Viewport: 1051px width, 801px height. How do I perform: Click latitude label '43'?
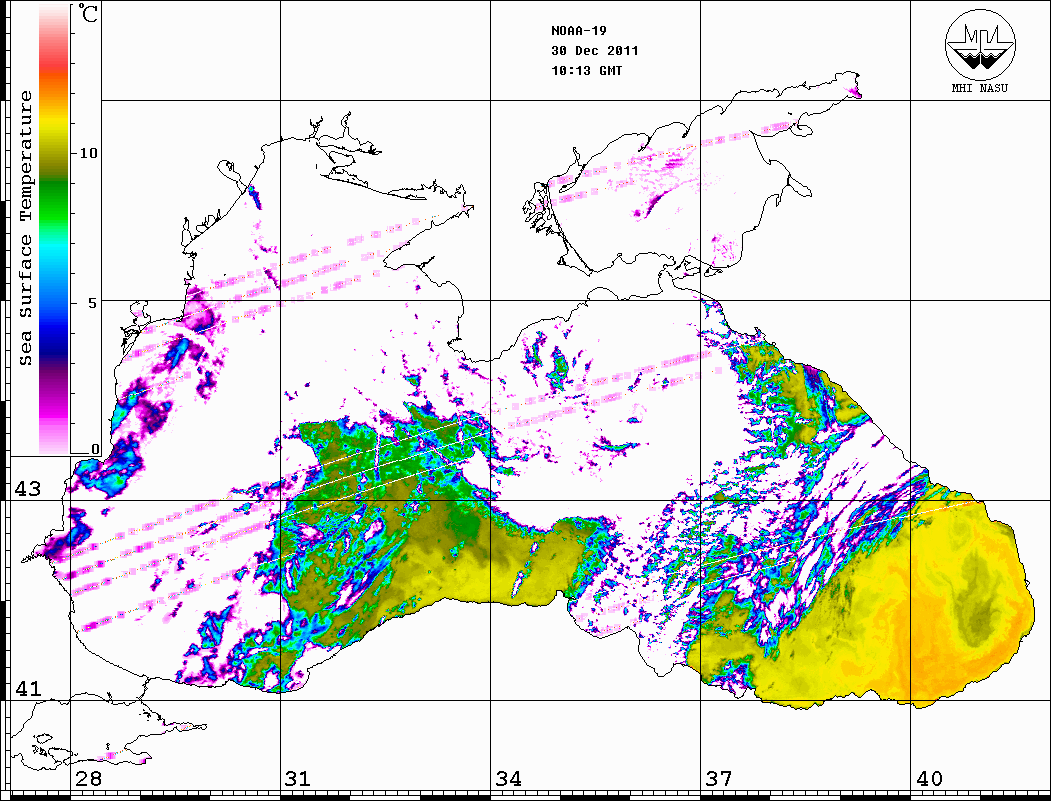[x=27, y=489]
